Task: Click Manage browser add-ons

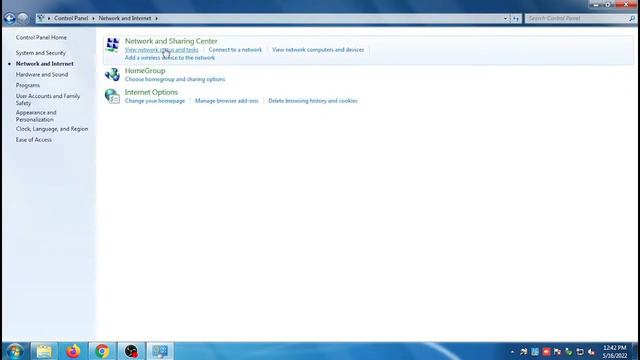Action: coord(227,101)
